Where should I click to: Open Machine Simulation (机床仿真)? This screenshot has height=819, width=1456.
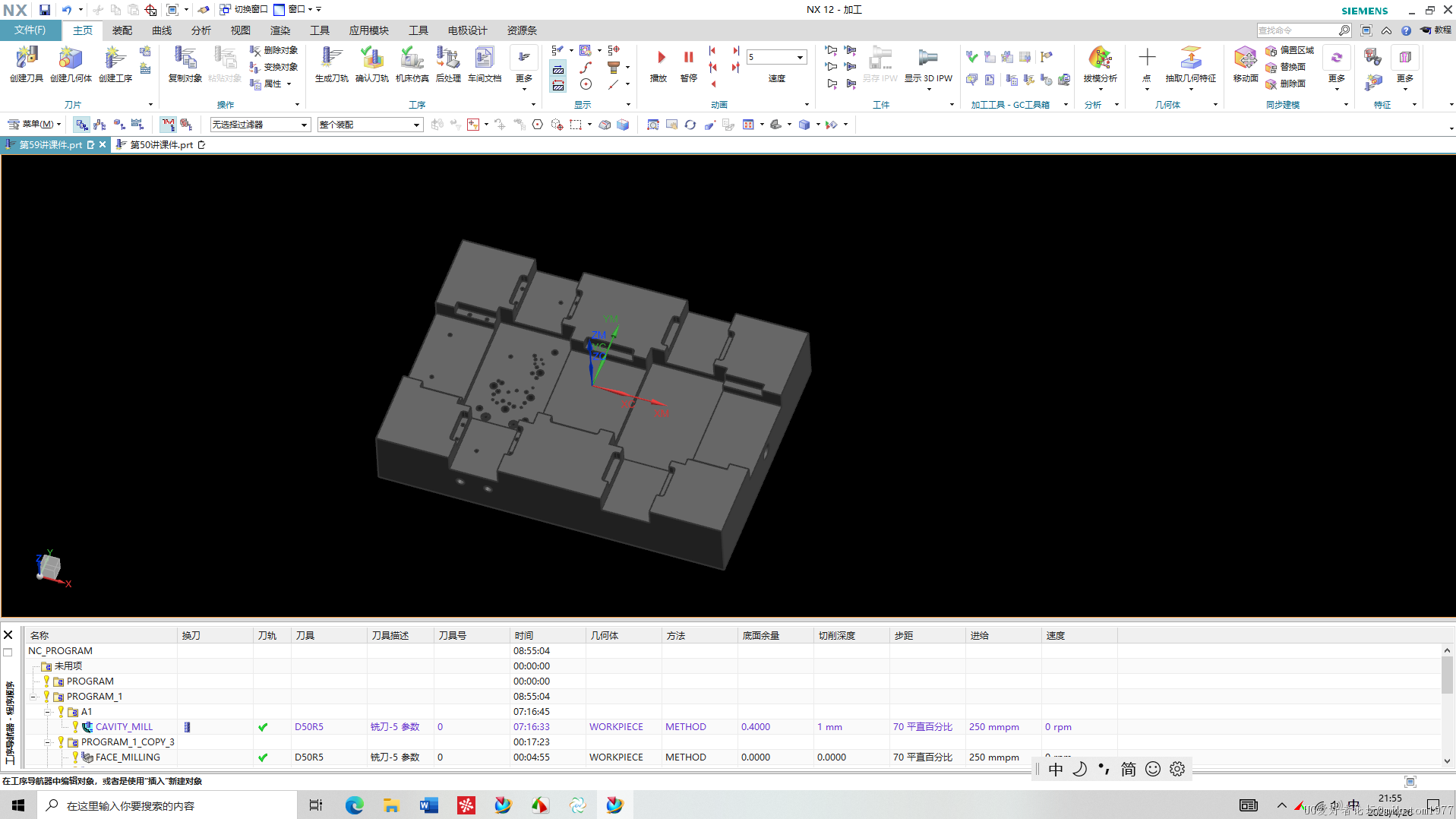412,64
